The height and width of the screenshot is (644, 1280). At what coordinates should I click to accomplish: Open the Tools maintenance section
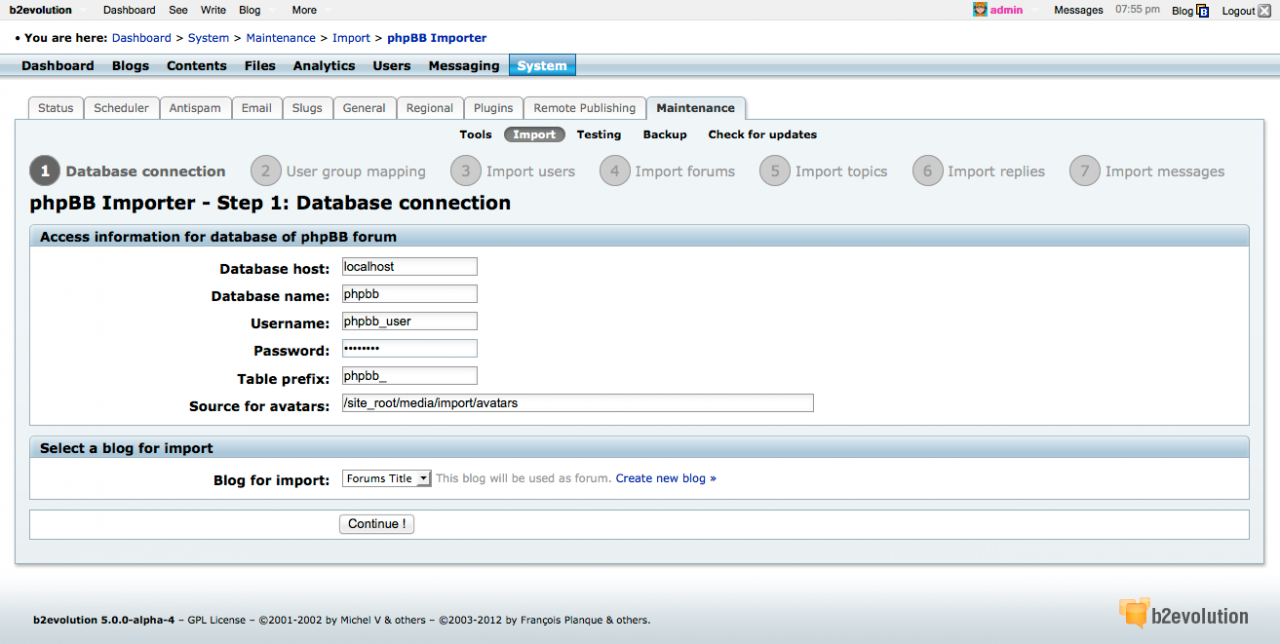[476, 135]
